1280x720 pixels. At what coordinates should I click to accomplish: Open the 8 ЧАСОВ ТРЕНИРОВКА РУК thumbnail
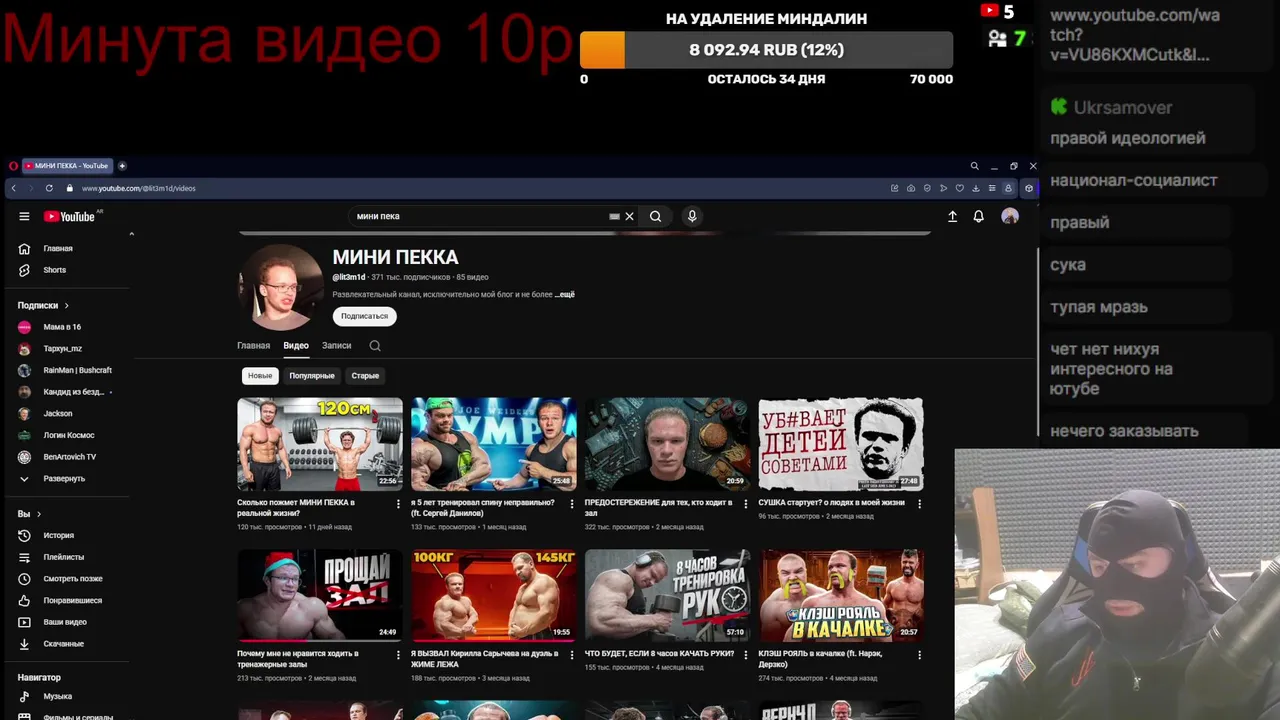tap(667, 595)
